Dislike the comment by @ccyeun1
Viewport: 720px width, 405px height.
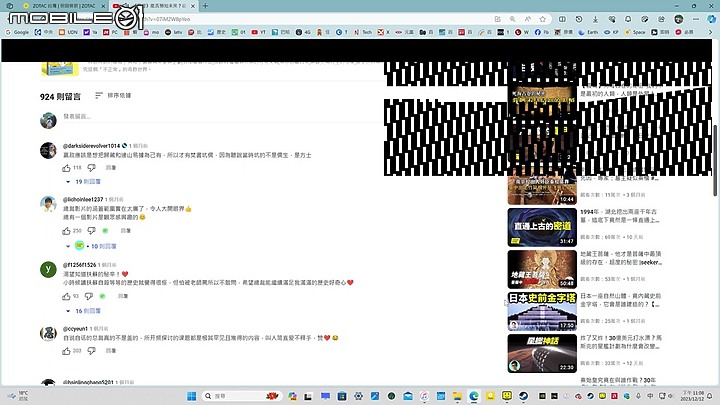pos(91,351)
